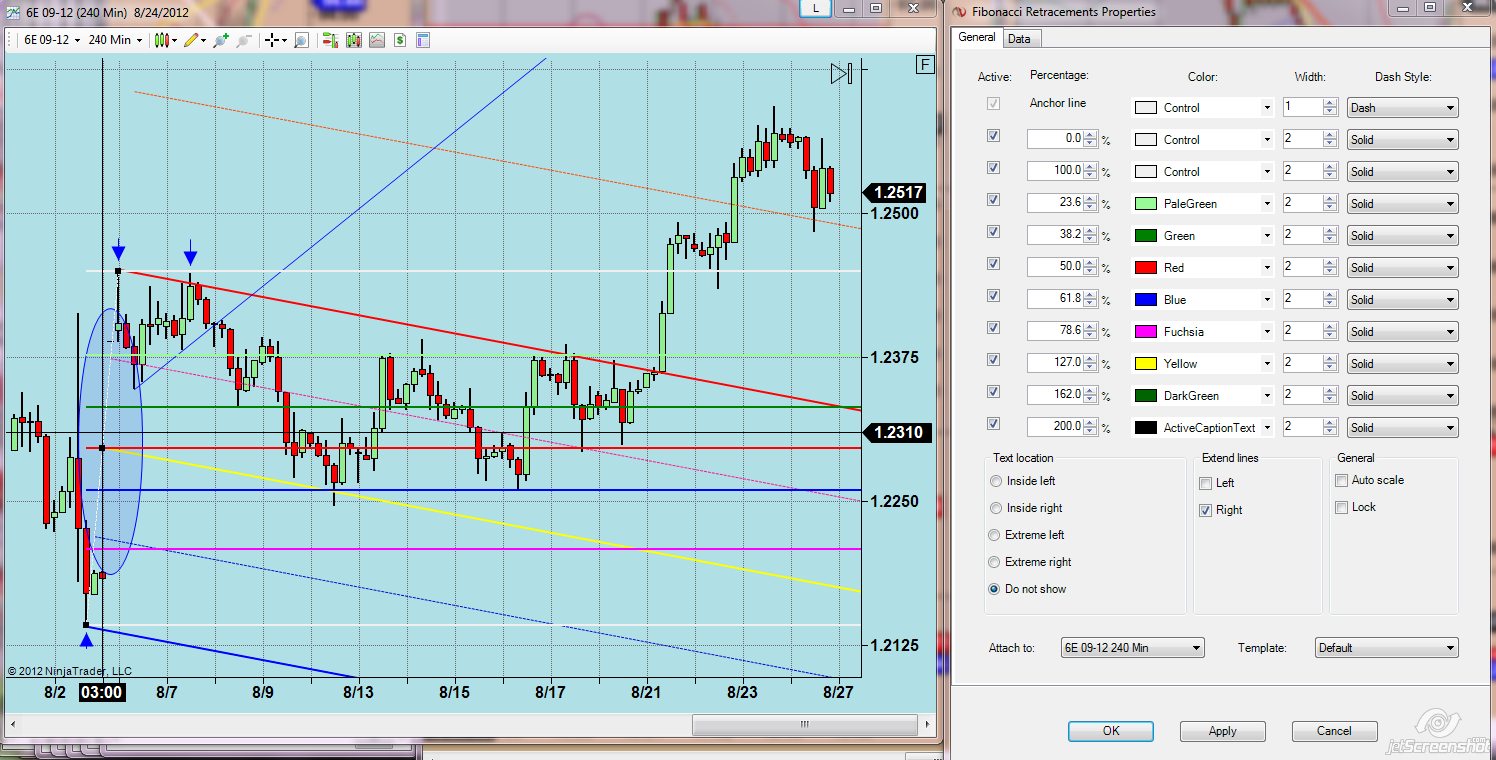Toggle the 38.2% level Active checkbox
The height and width of the screenshot is (760, 1496).
click(x=993, y=232)
